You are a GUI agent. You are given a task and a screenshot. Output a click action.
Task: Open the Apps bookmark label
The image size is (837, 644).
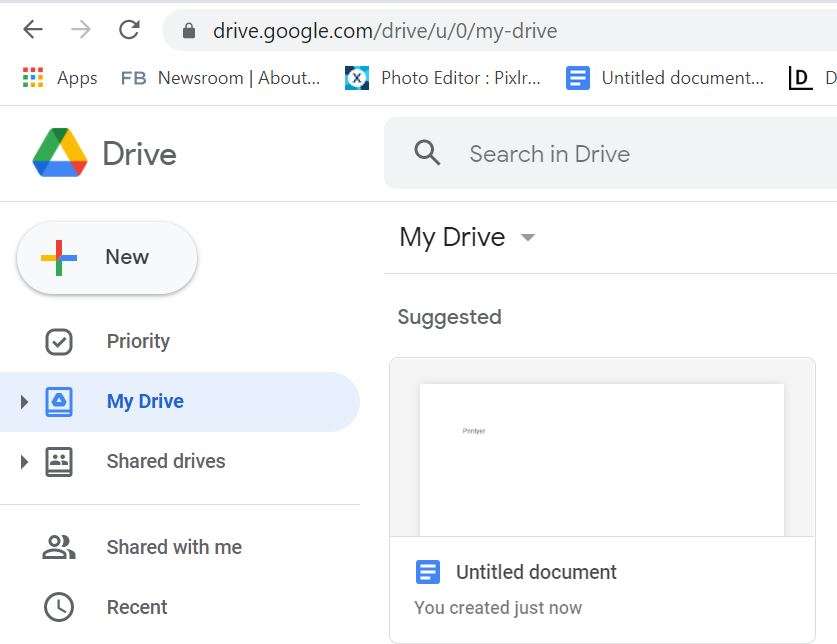[x=77, y=78]
